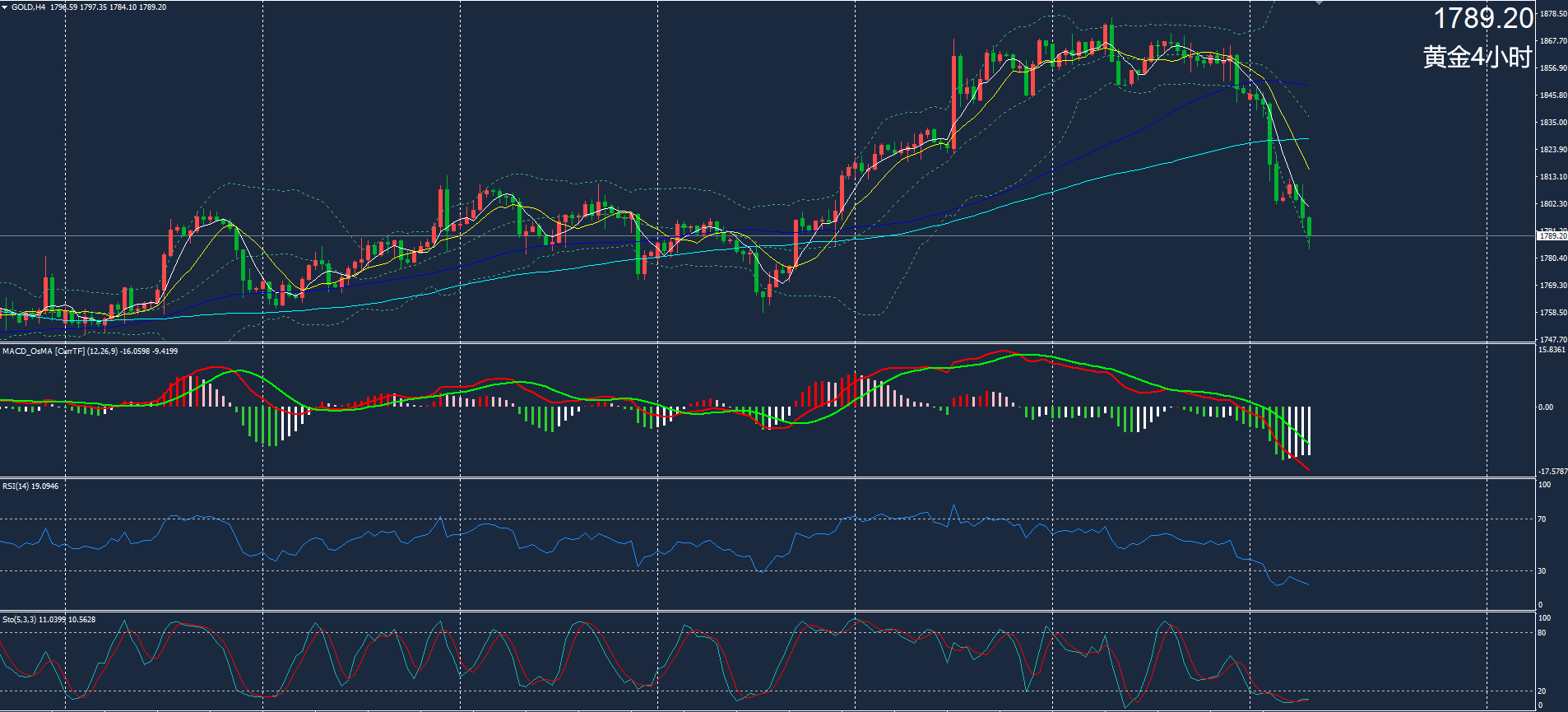Select the large 黄金4小时 chart label

pos(1478,57)
